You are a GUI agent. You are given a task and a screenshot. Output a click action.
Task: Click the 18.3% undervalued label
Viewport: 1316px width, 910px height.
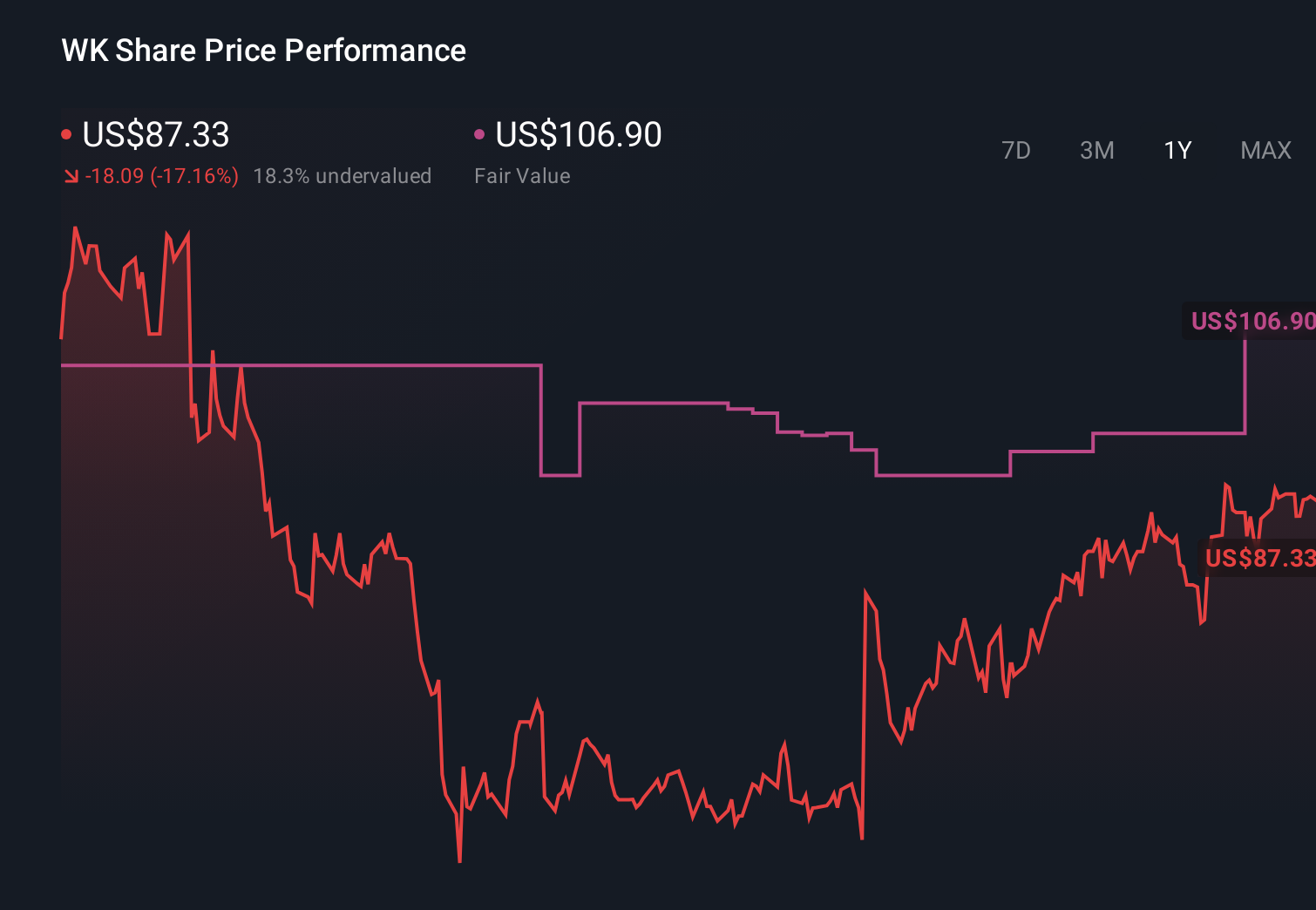[x=343, y=176]
